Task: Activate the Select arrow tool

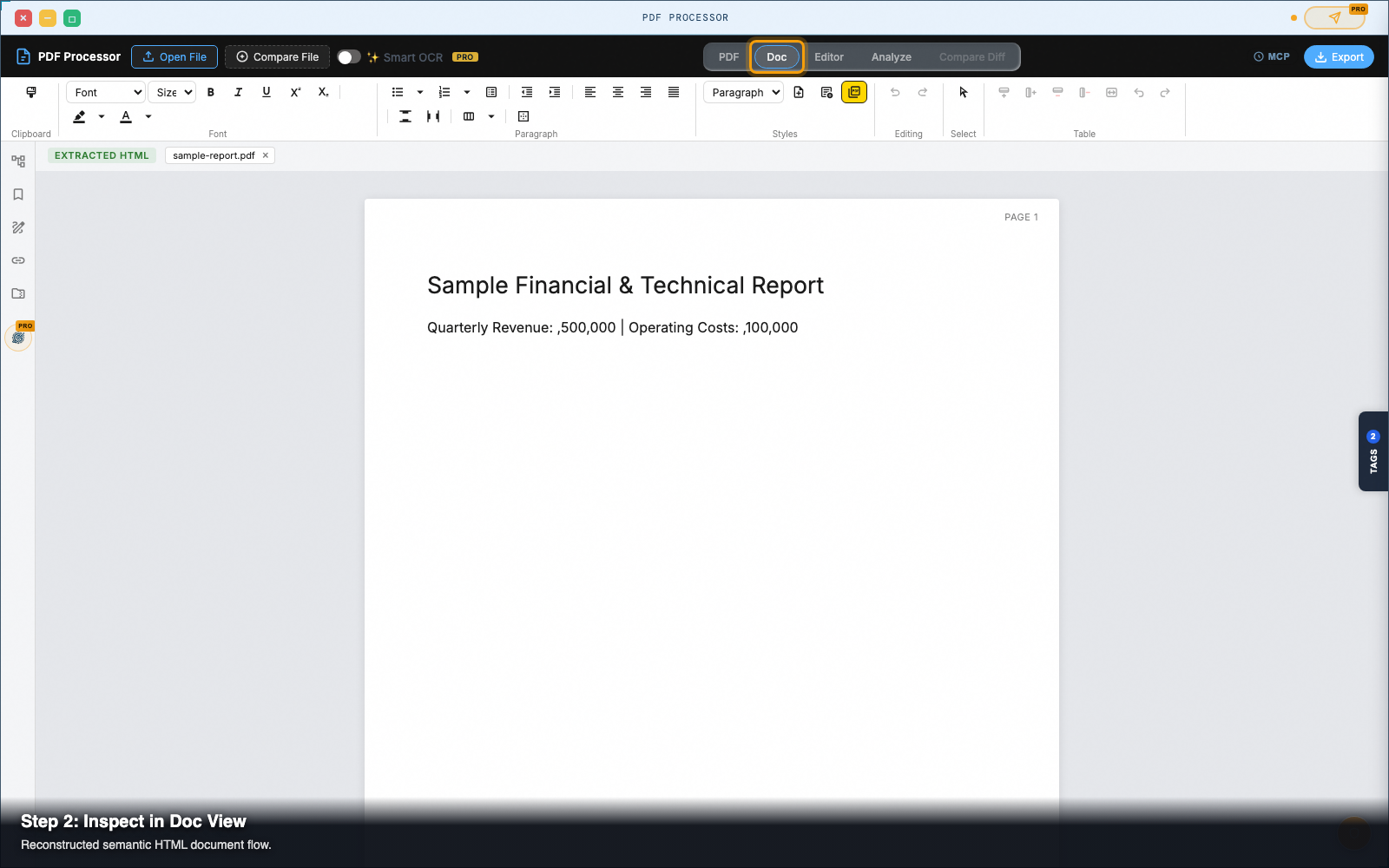Action: (964, 92)
